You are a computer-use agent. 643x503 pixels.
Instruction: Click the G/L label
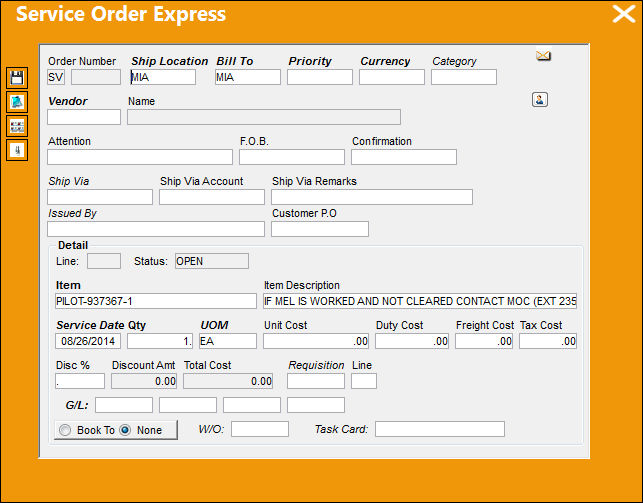pos(77,405)
